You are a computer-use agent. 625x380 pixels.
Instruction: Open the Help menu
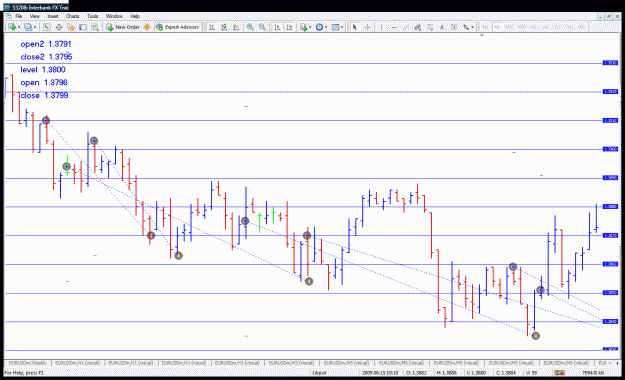(x=135, y=16)
